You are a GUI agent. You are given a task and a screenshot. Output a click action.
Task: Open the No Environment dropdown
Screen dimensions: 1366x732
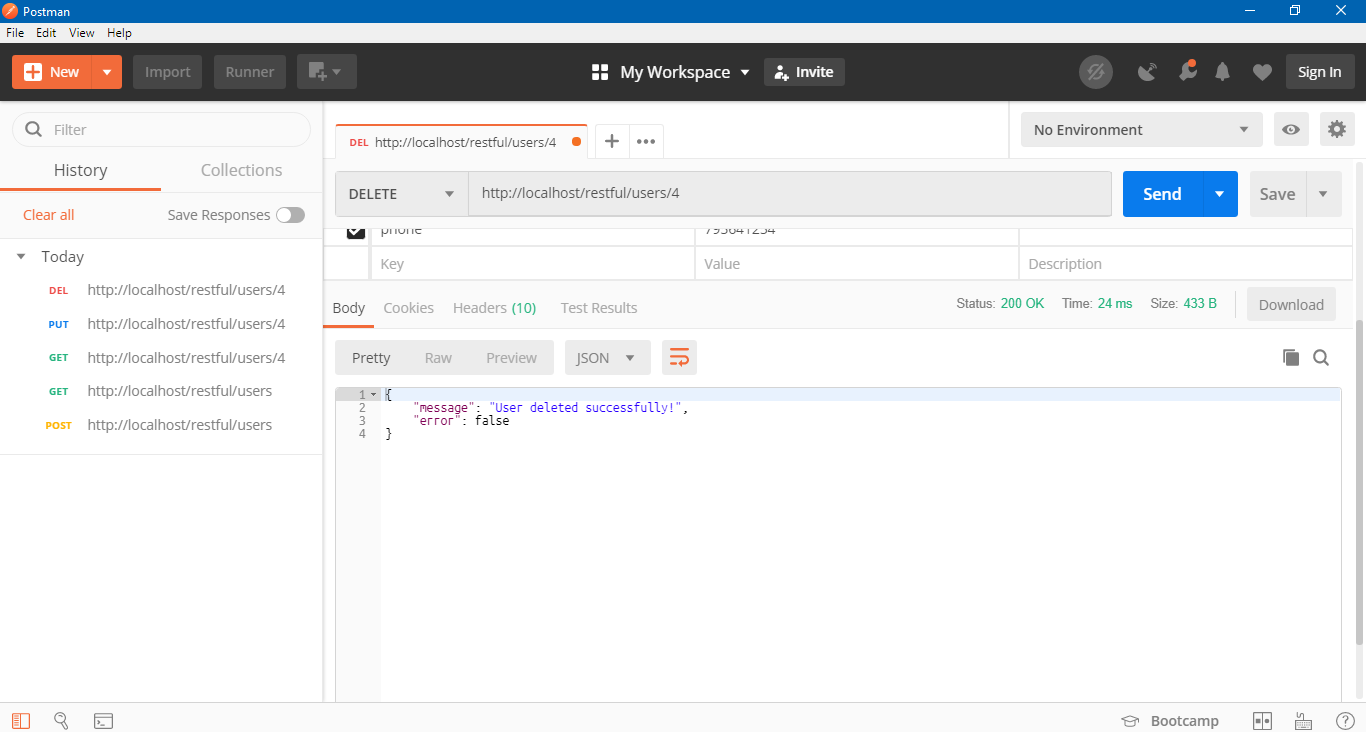pos(1140,129)
